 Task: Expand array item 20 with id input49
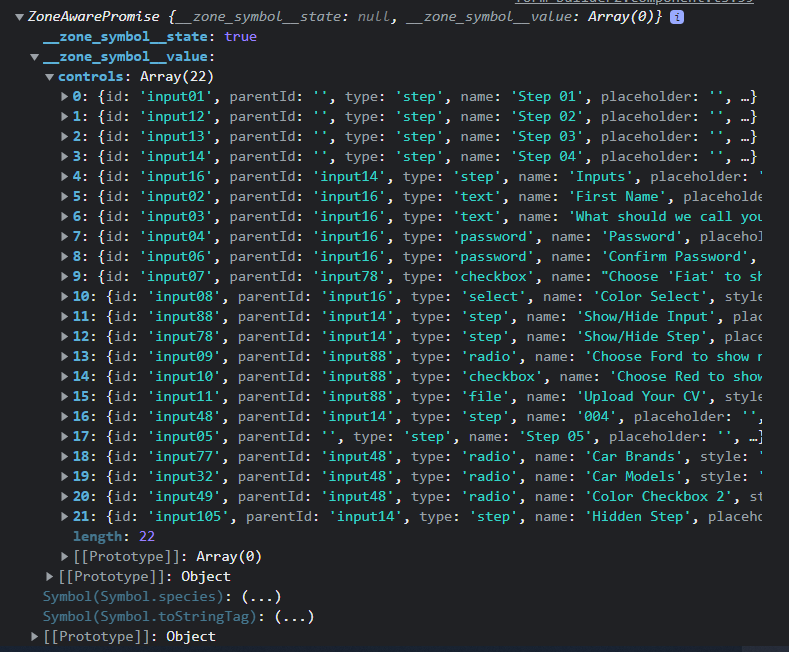64,497
